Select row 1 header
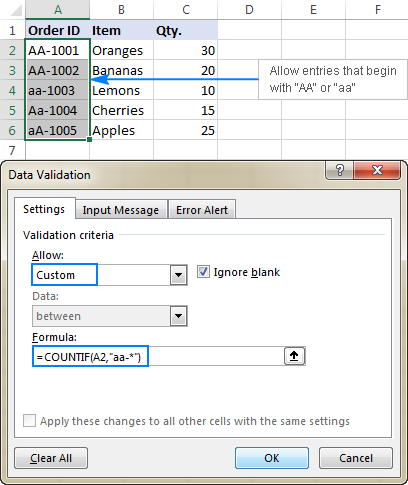Screen dimensions: 408x485 (12, 30)
